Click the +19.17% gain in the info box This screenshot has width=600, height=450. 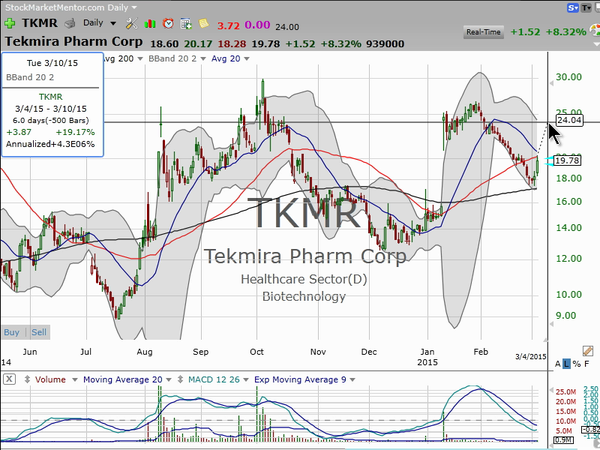click(75, 132)
